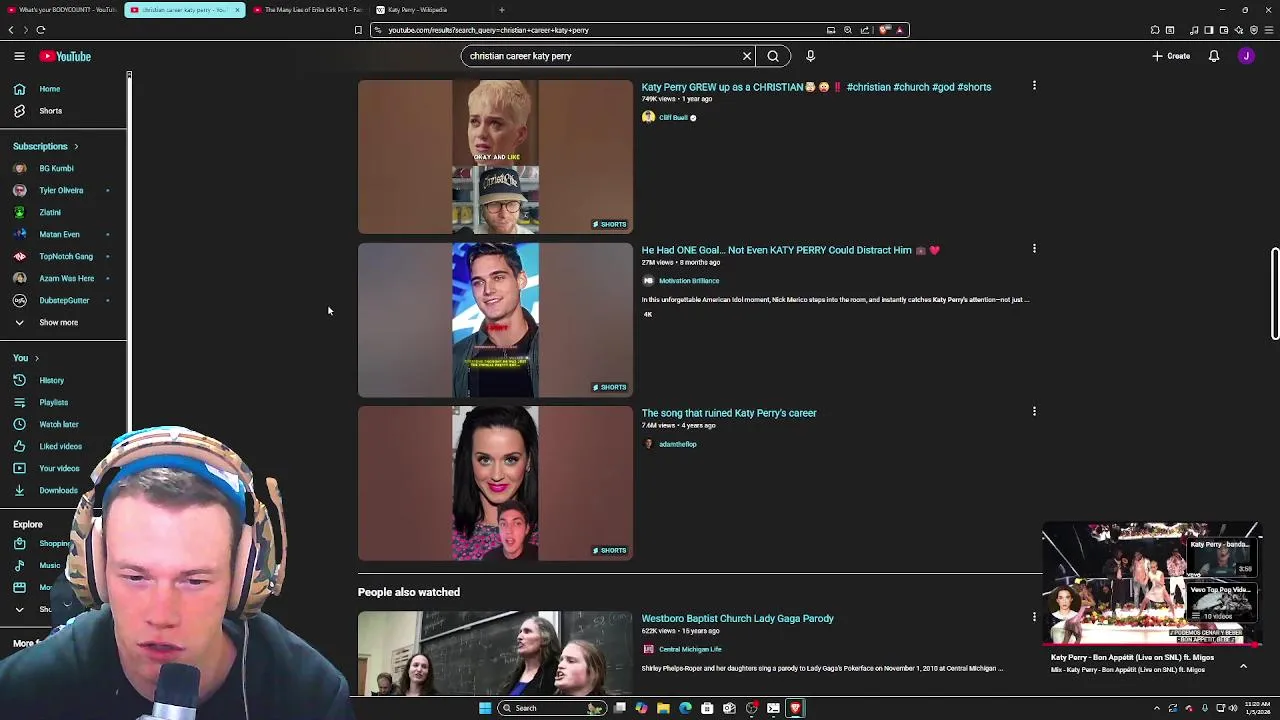The image size is (1280, 720).
Task: Open the Katy Perry bandaid suggested video in miniplayer
Action: click(x=1220, y=555)
